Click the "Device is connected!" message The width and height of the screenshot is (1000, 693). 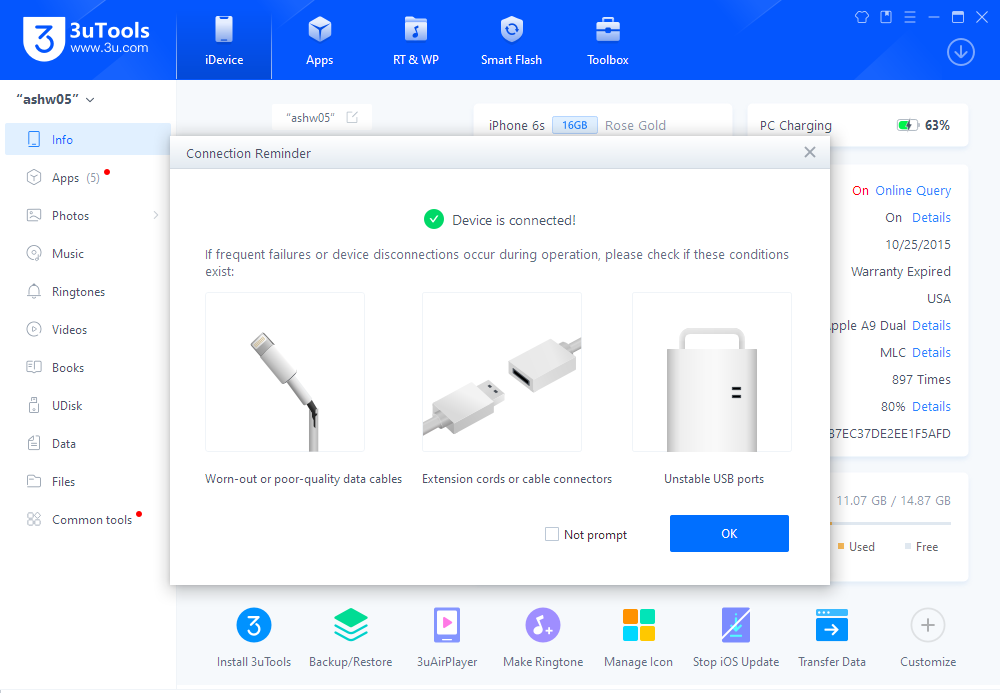pyautogui.click(x=514, y=221)
